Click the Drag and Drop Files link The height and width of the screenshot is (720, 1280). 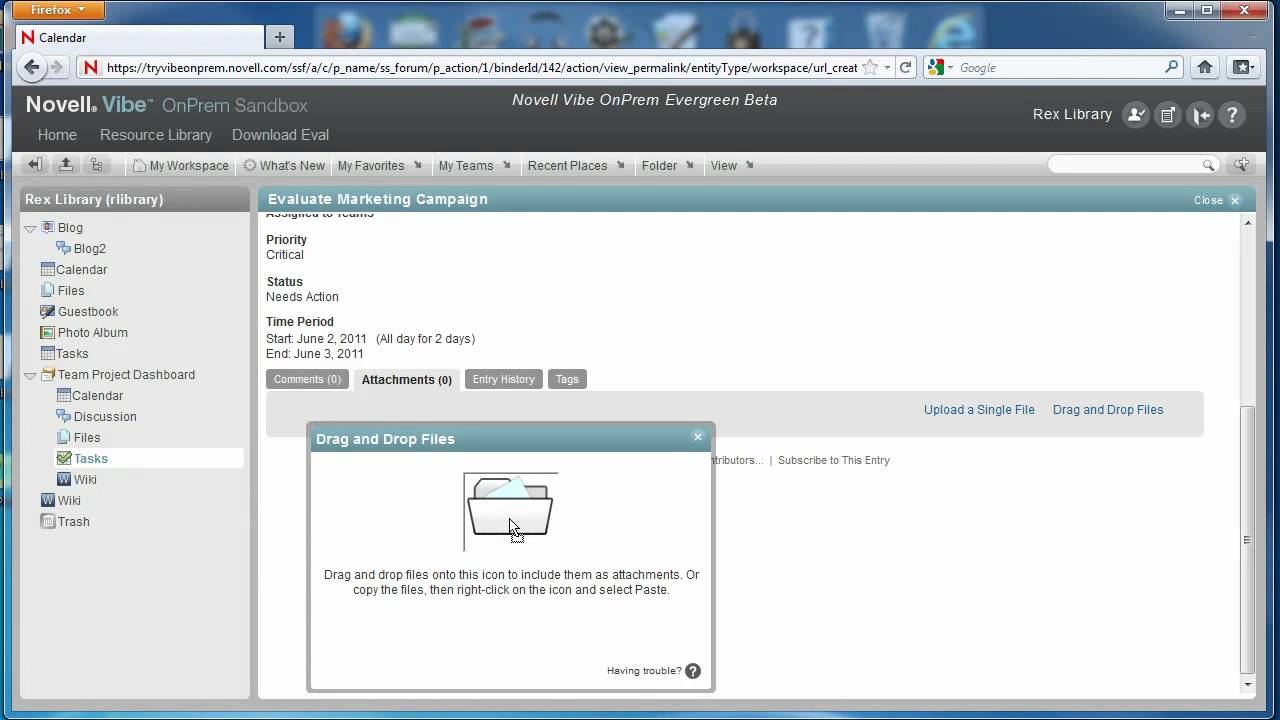coord(1108,410)
